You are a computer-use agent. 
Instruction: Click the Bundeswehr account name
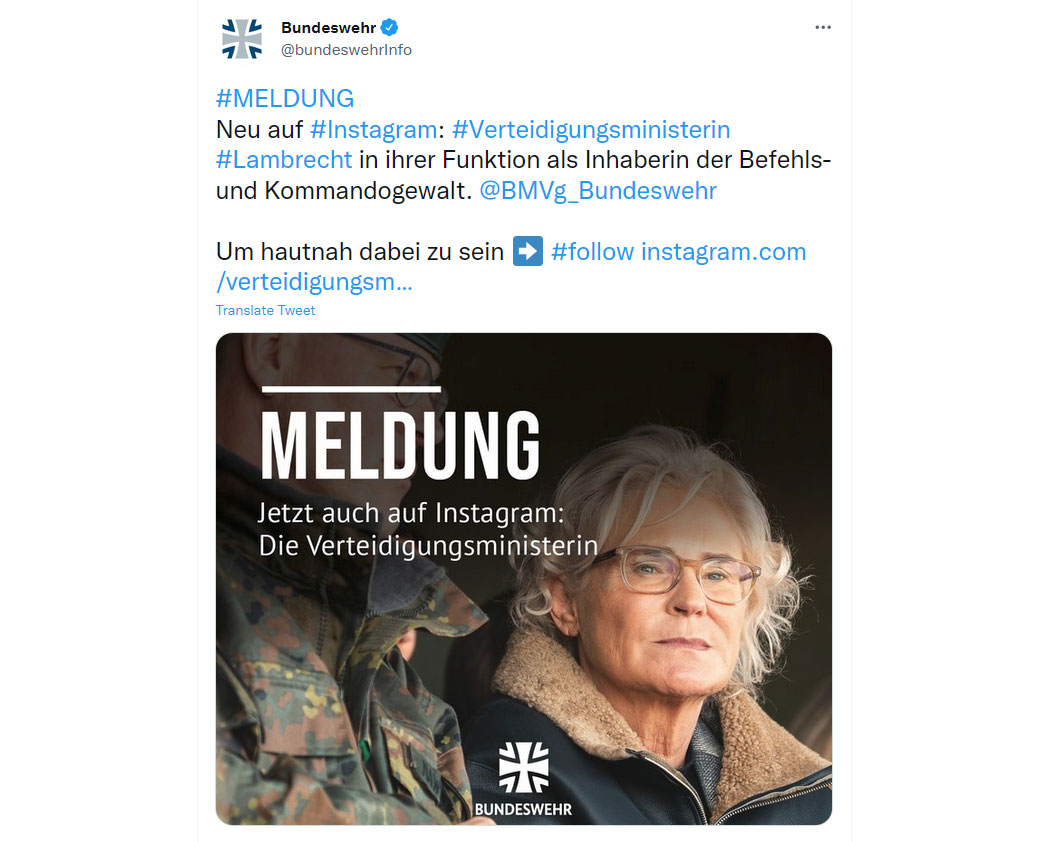(x=328, y=27)
